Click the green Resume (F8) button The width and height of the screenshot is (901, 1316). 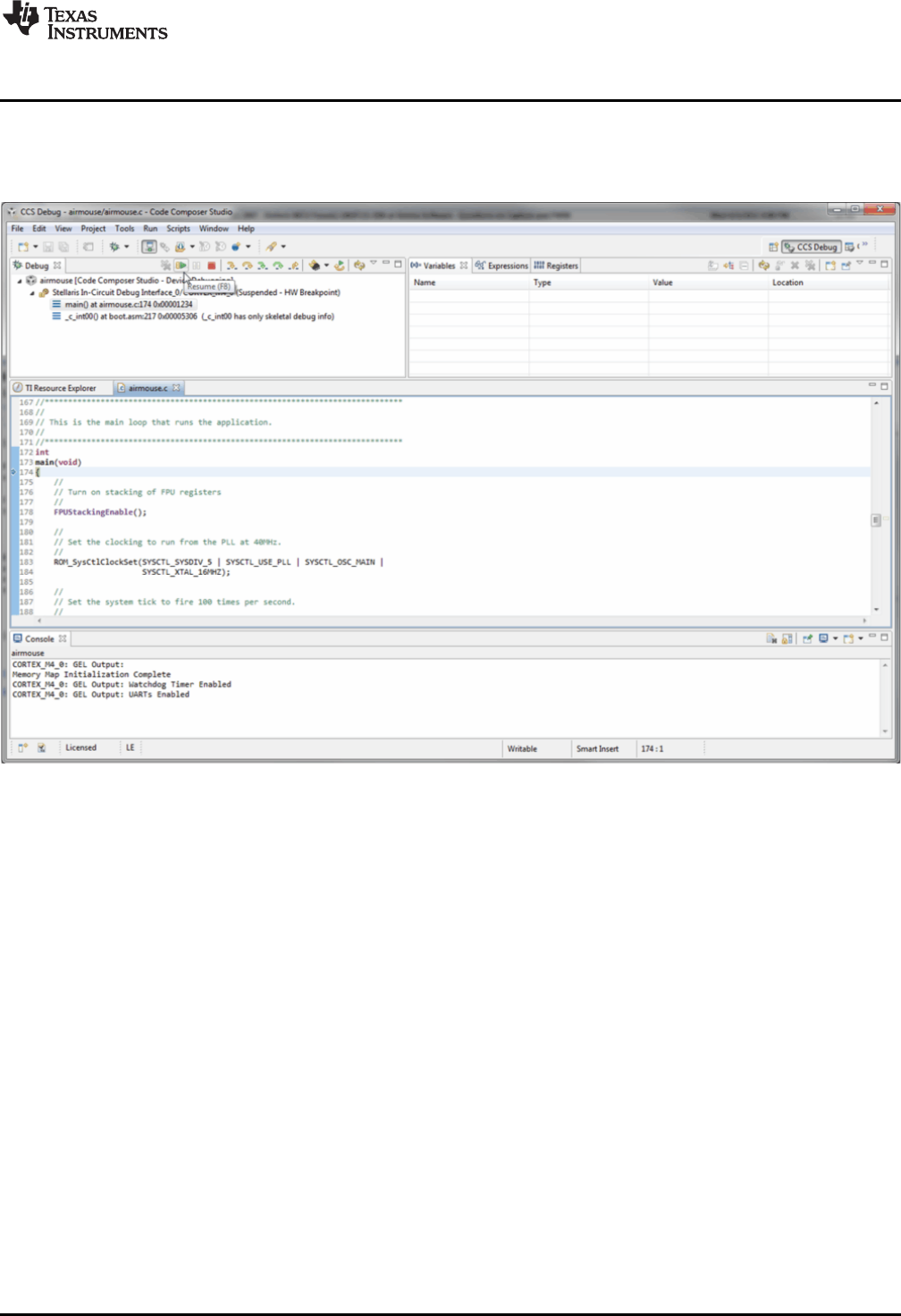click(x=181, y=266)
